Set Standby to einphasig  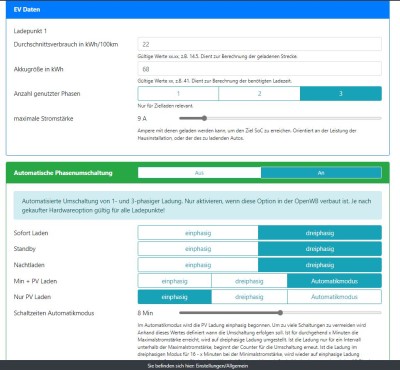198,249
